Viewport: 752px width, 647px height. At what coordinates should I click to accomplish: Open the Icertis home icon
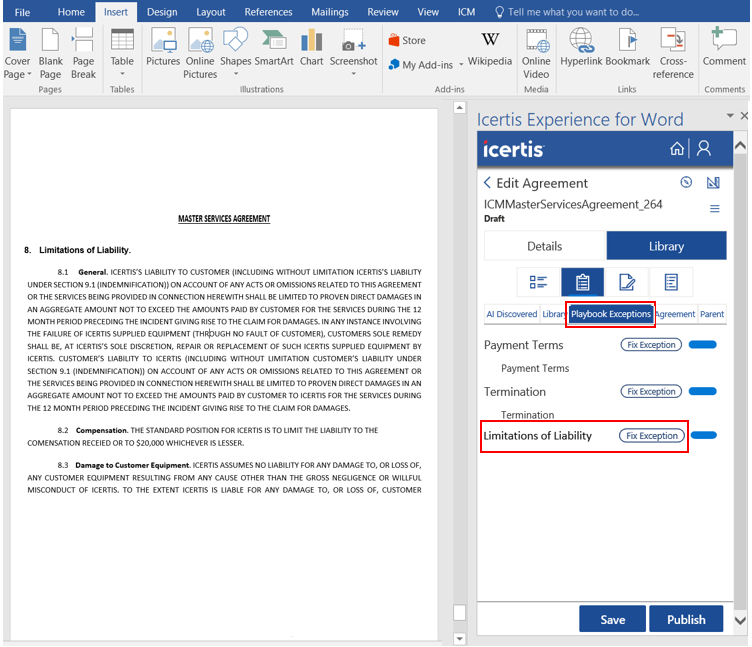pyautogui.click(x=677, y=149)
